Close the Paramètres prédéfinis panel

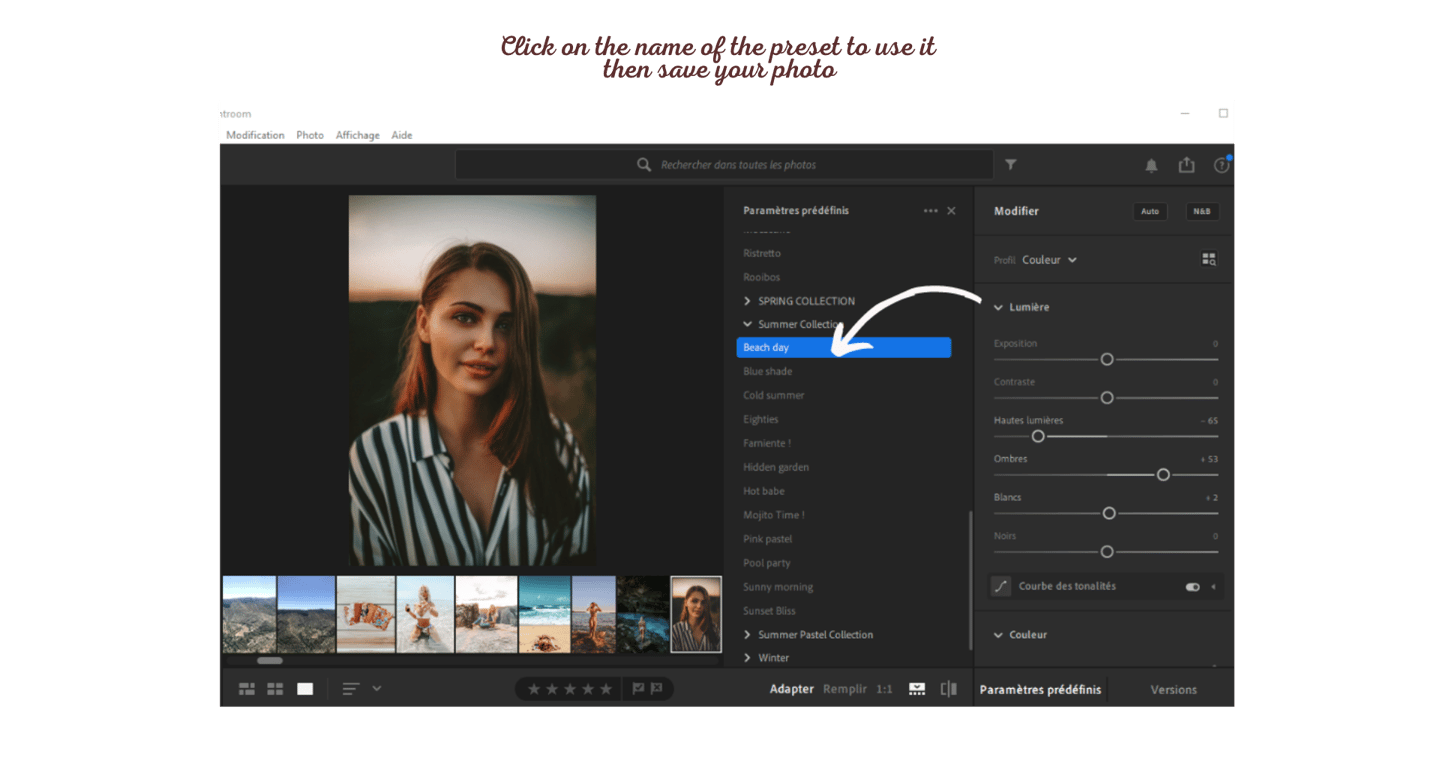click(x=951, y=211)
